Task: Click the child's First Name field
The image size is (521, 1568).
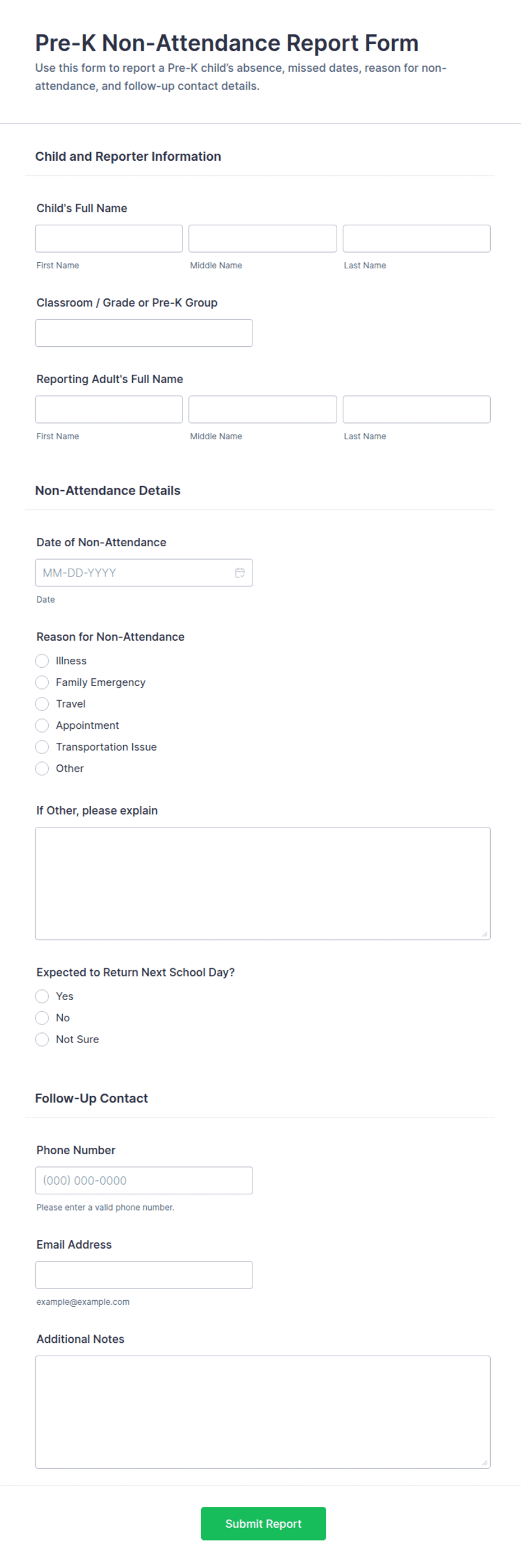Action: click(108, 238)
